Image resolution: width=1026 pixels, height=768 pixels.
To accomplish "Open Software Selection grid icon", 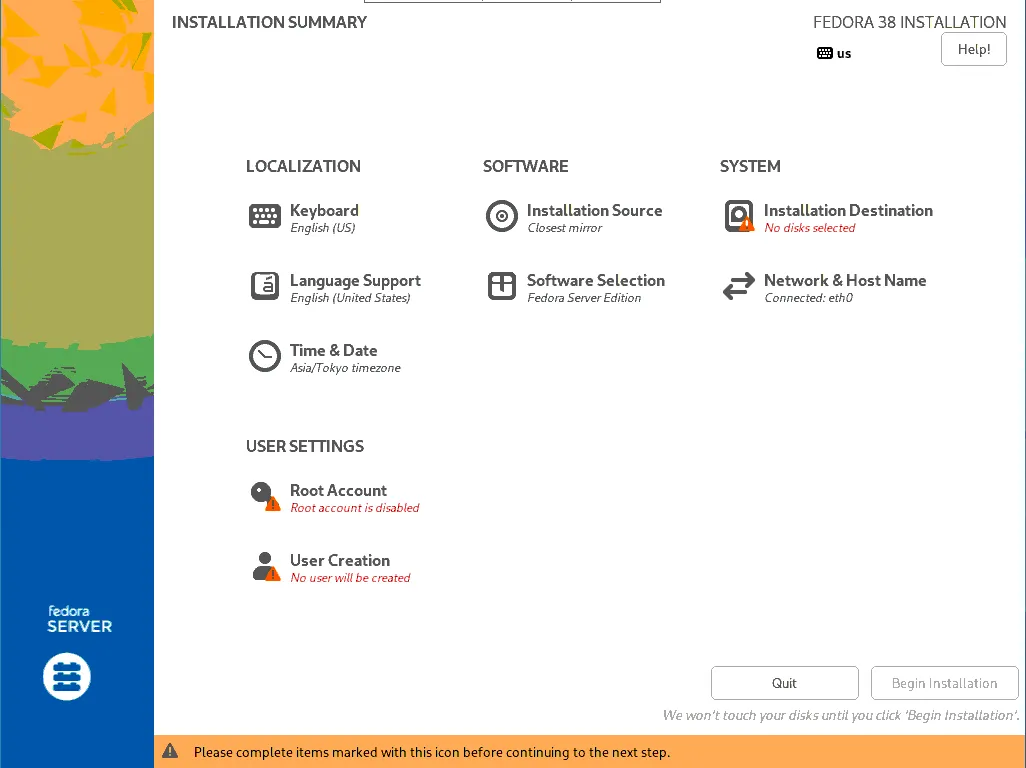I will [x=501, y=286].
